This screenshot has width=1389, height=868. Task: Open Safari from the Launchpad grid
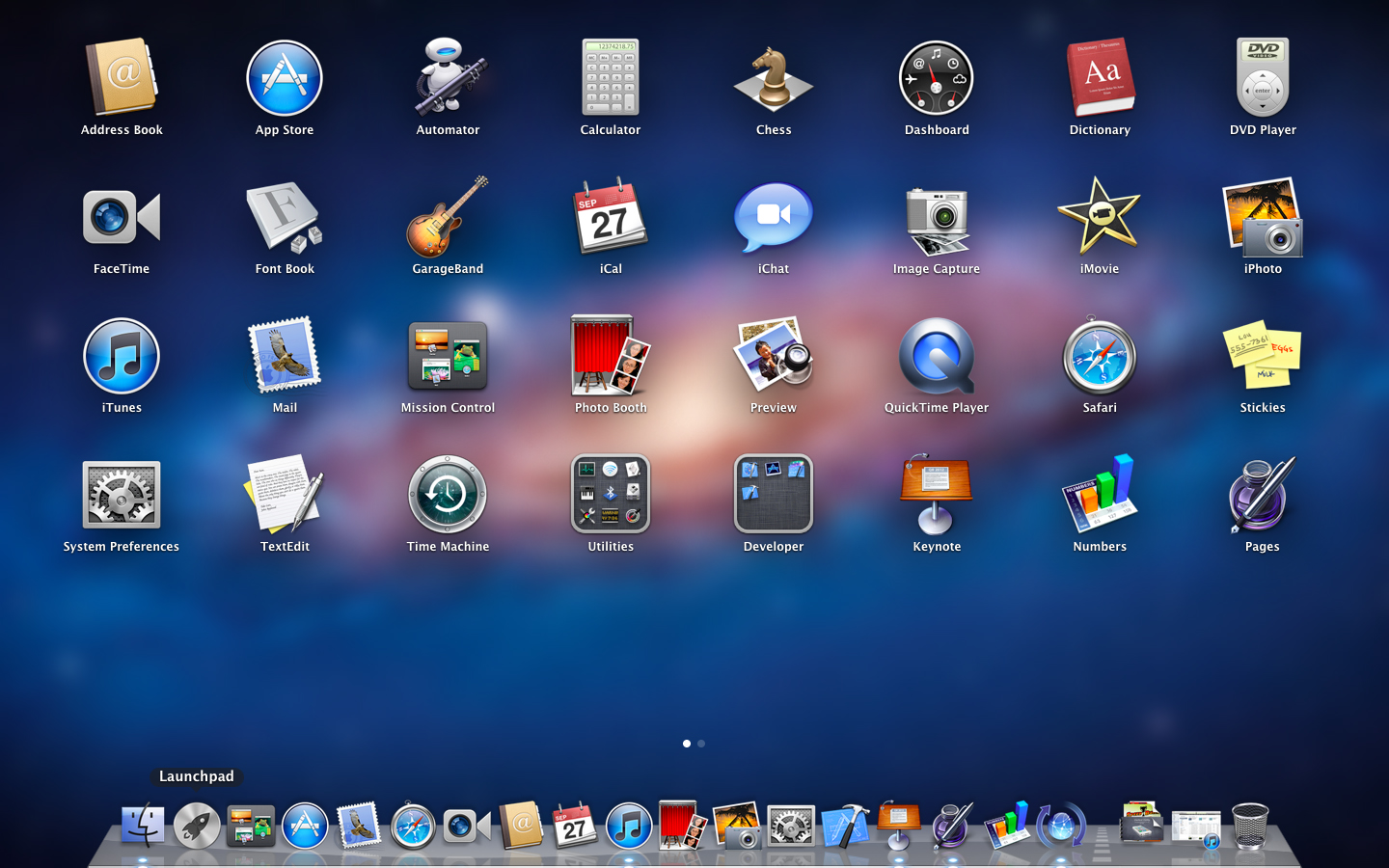1100,356
